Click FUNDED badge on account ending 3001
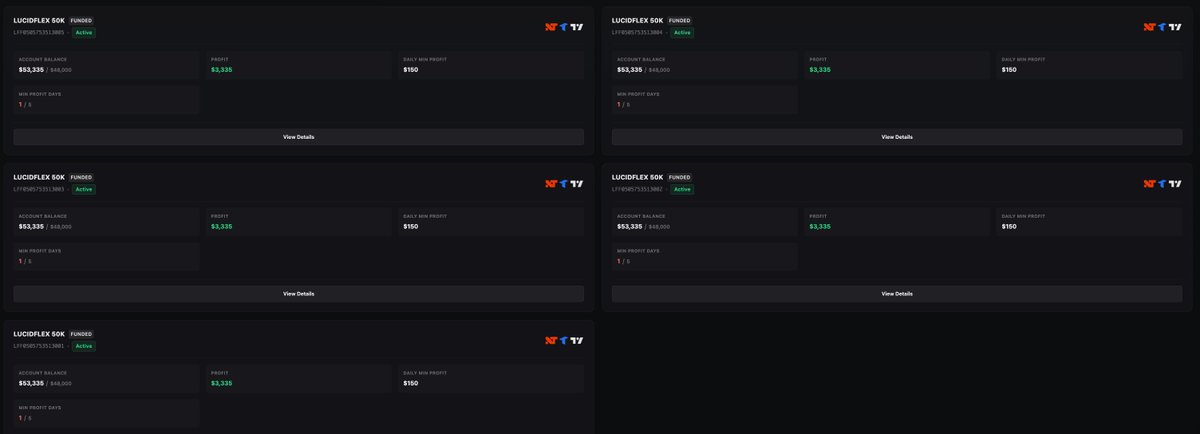This screenshot has height=434, width=1200. coord(81,334)
